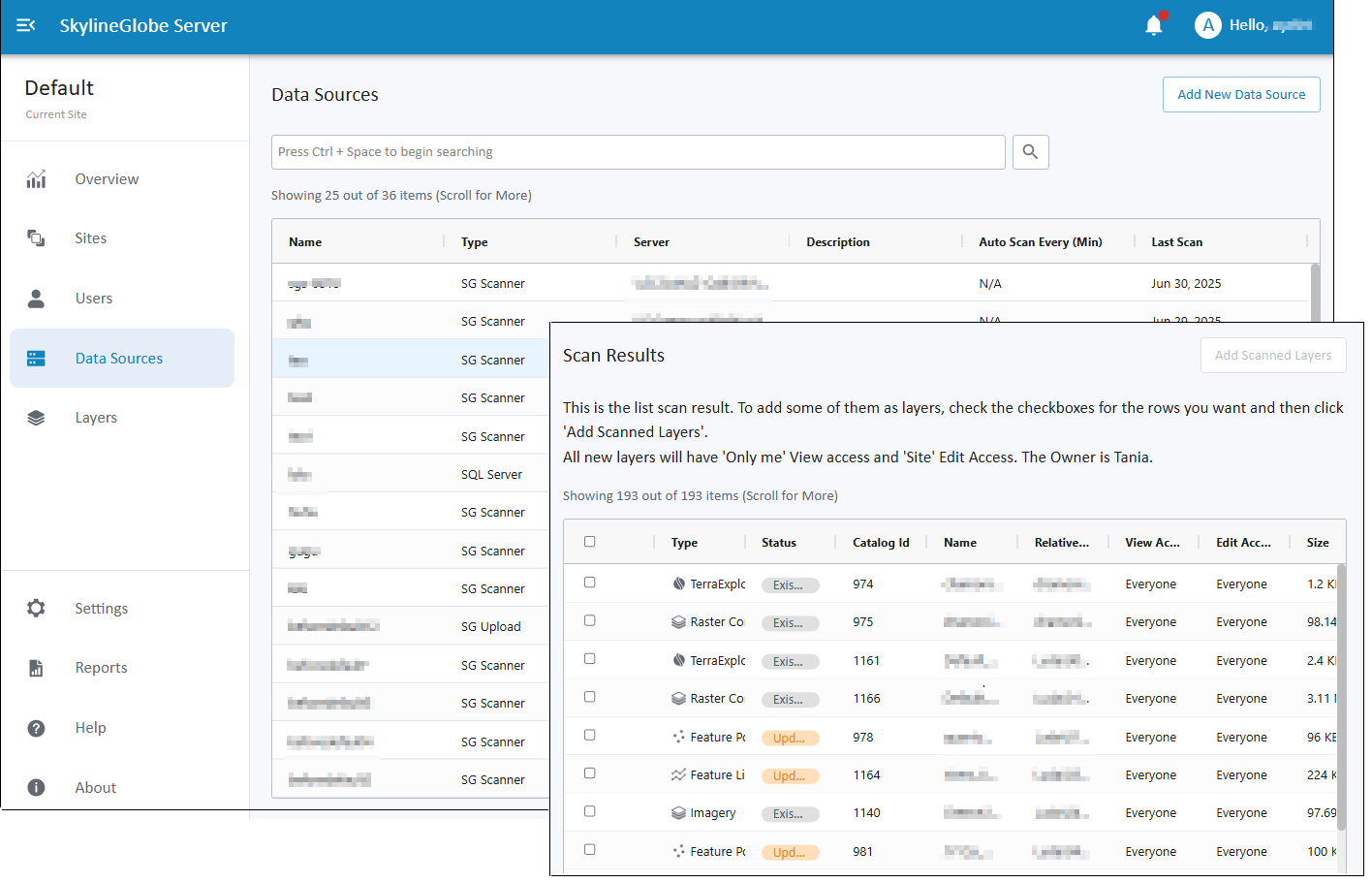
Task: Click the Reports document icon
Action: pos(36,668)
